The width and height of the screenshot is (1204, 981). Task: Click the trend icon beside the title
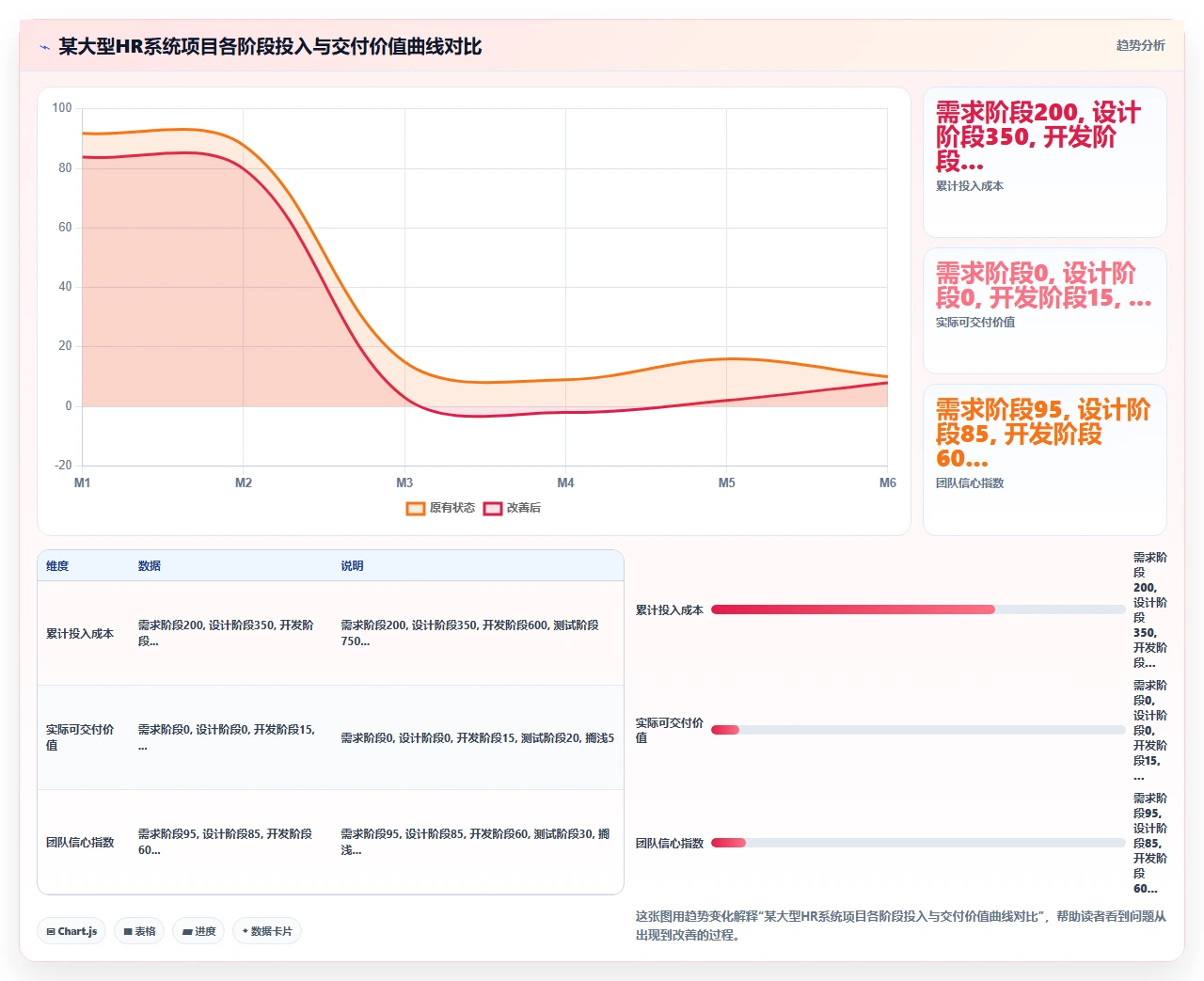(x=44, y=47)
